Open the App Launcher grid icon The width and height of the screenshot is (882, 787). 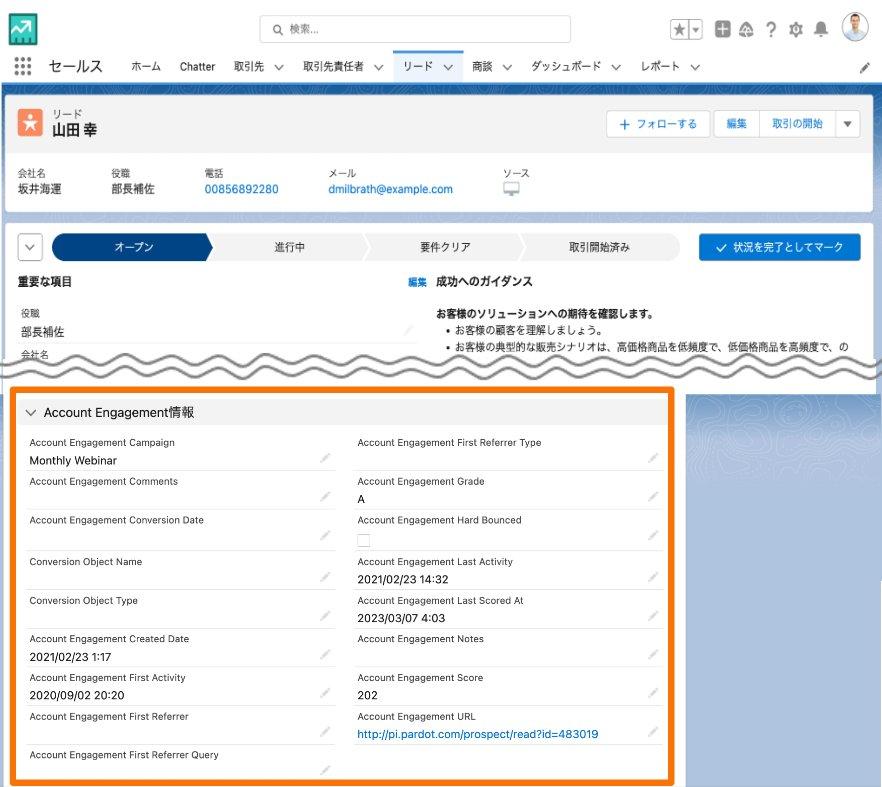pos(22,66)
